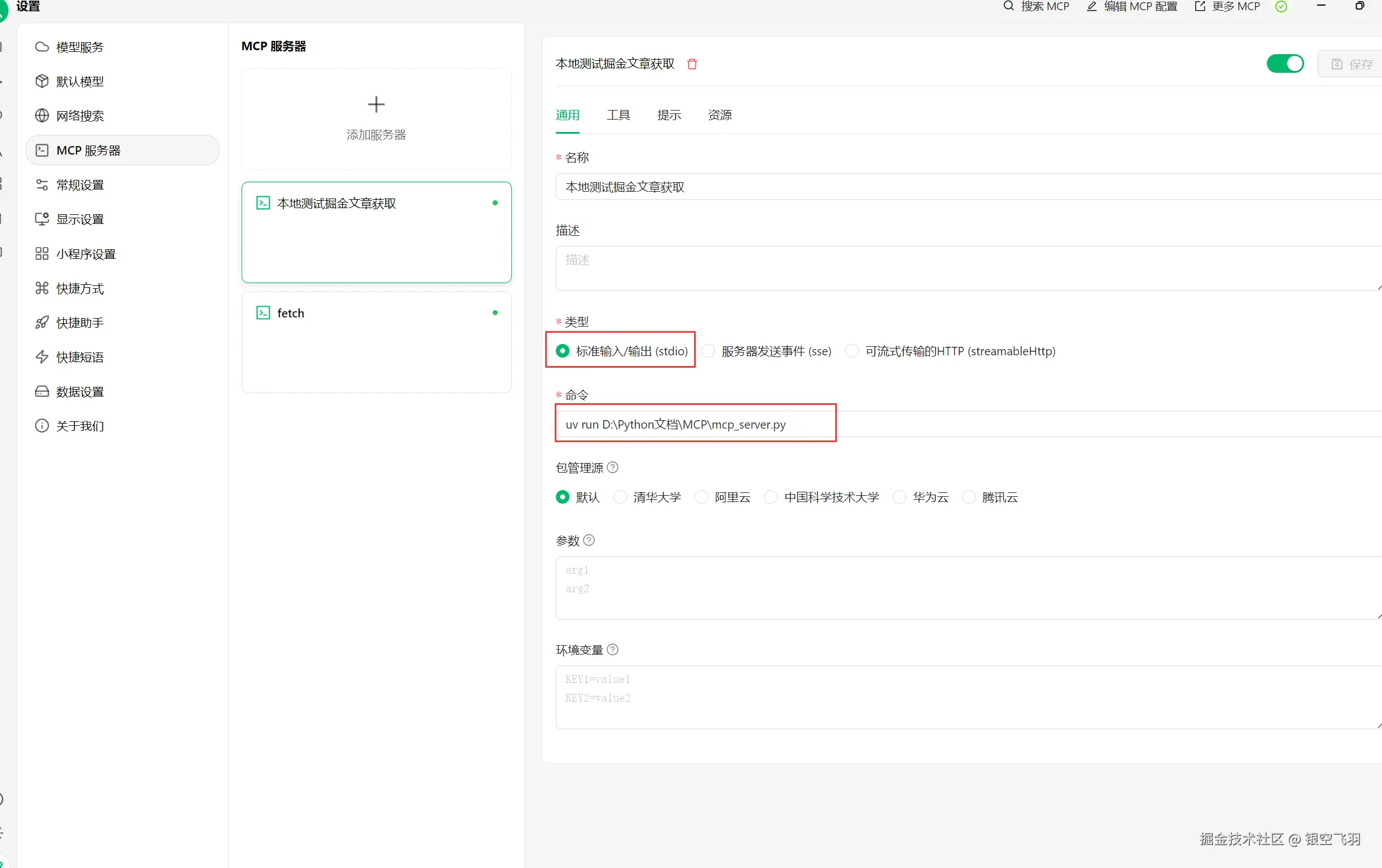Switch to the 资源 tab

point(719,114)
